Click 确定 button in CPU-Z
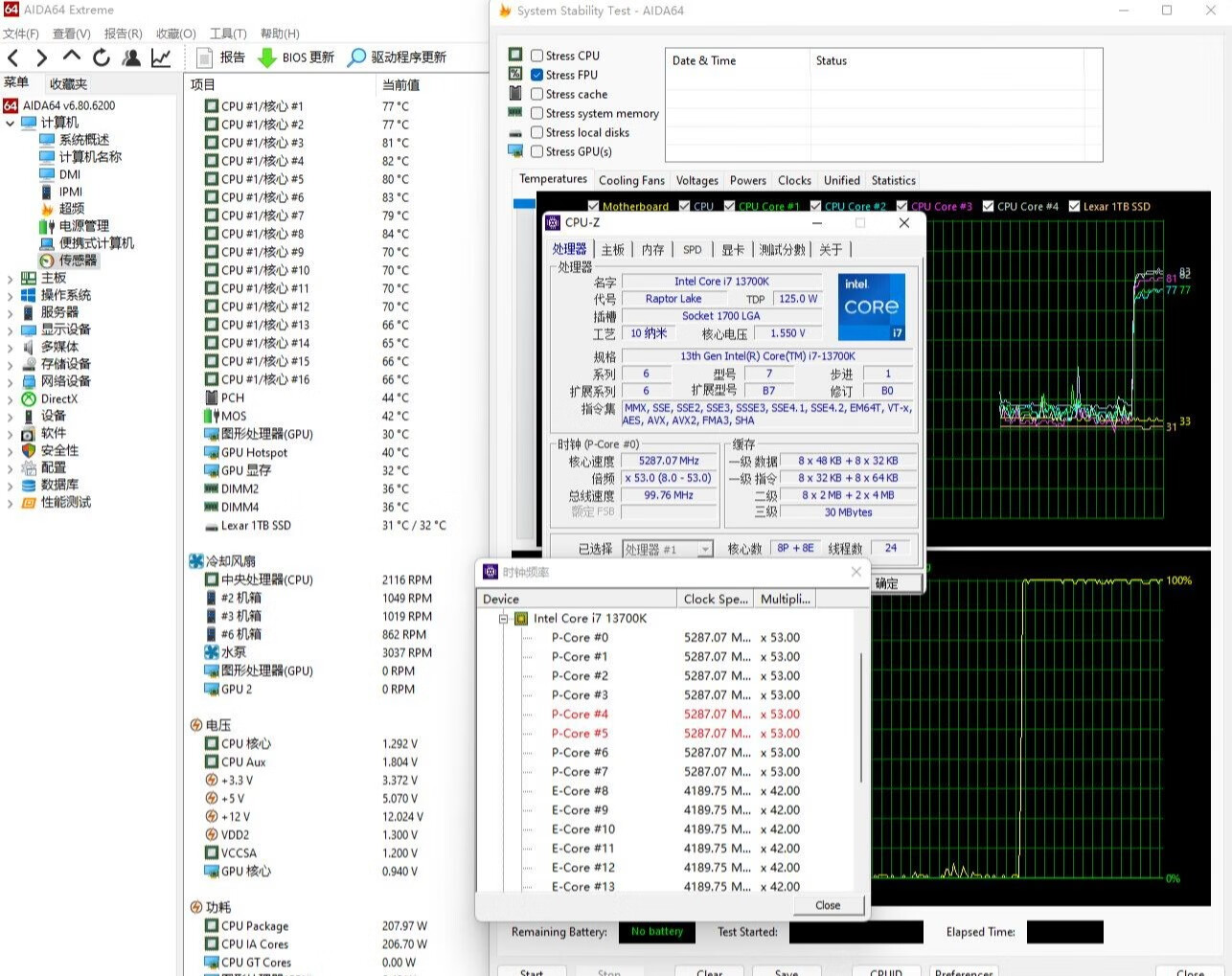 pos(887,583)
